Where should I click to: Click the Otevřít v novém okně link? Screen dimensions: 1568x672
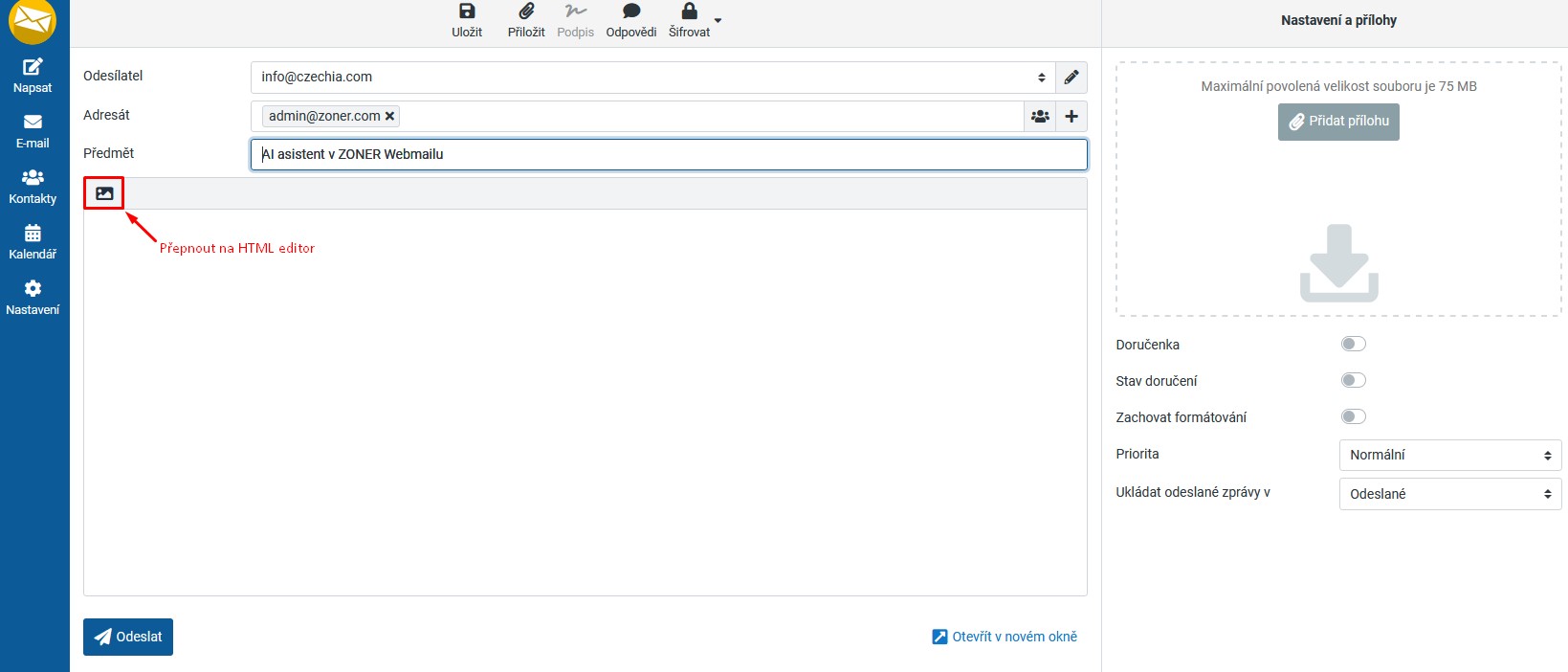click(1005, 637)
